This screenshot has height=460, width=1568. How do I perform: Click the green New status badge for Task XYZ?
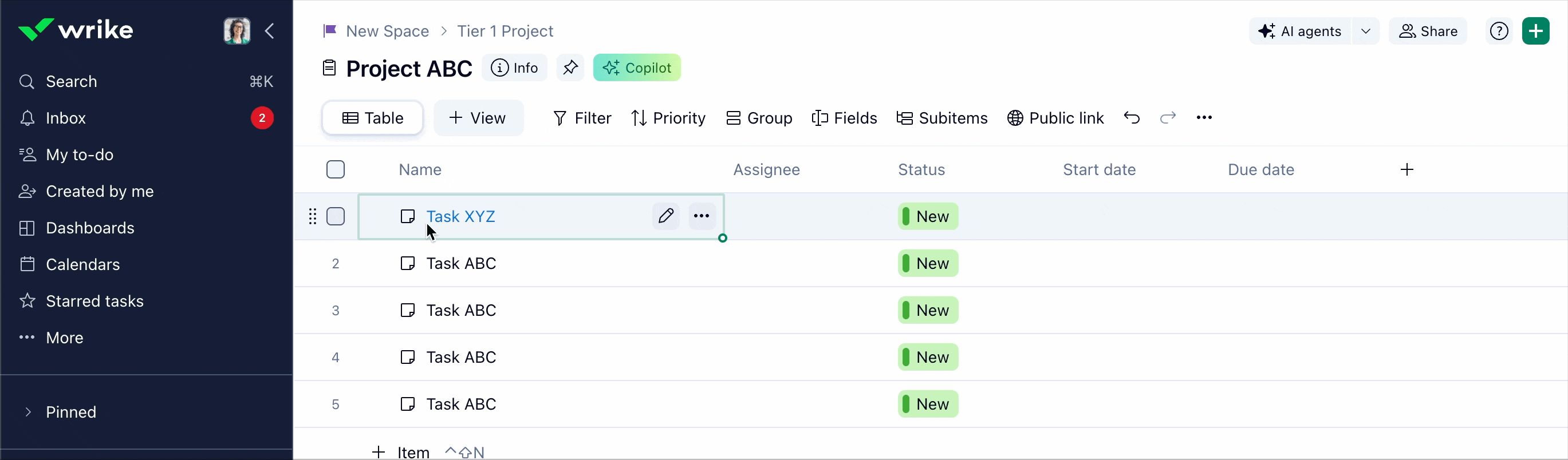pyautogui.click(x=928, y=217)
